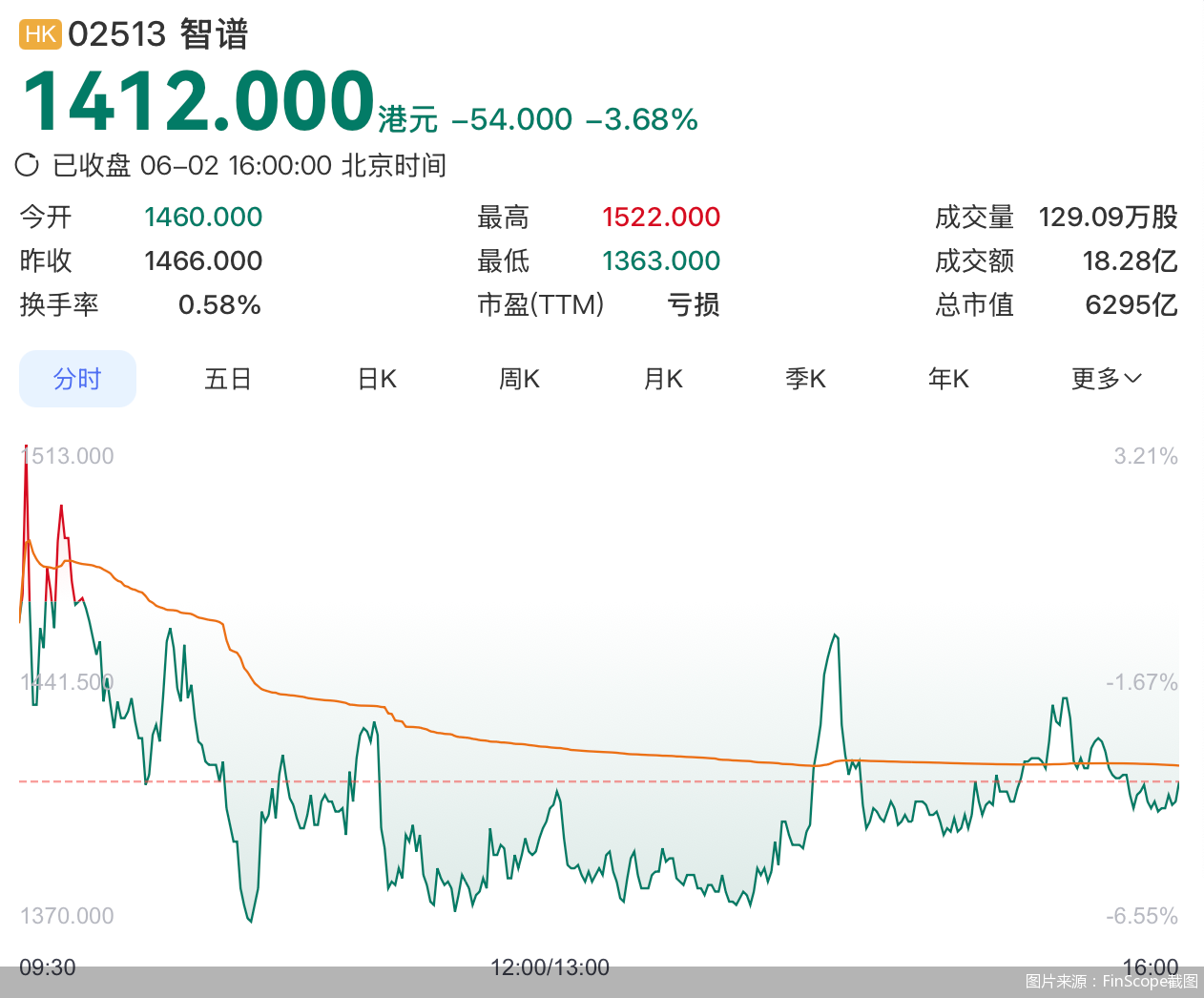Open the 日K daily candlestick tab
Viewport: 1204px width, 998px height.
pyautogui.click(x=377, y=379)
